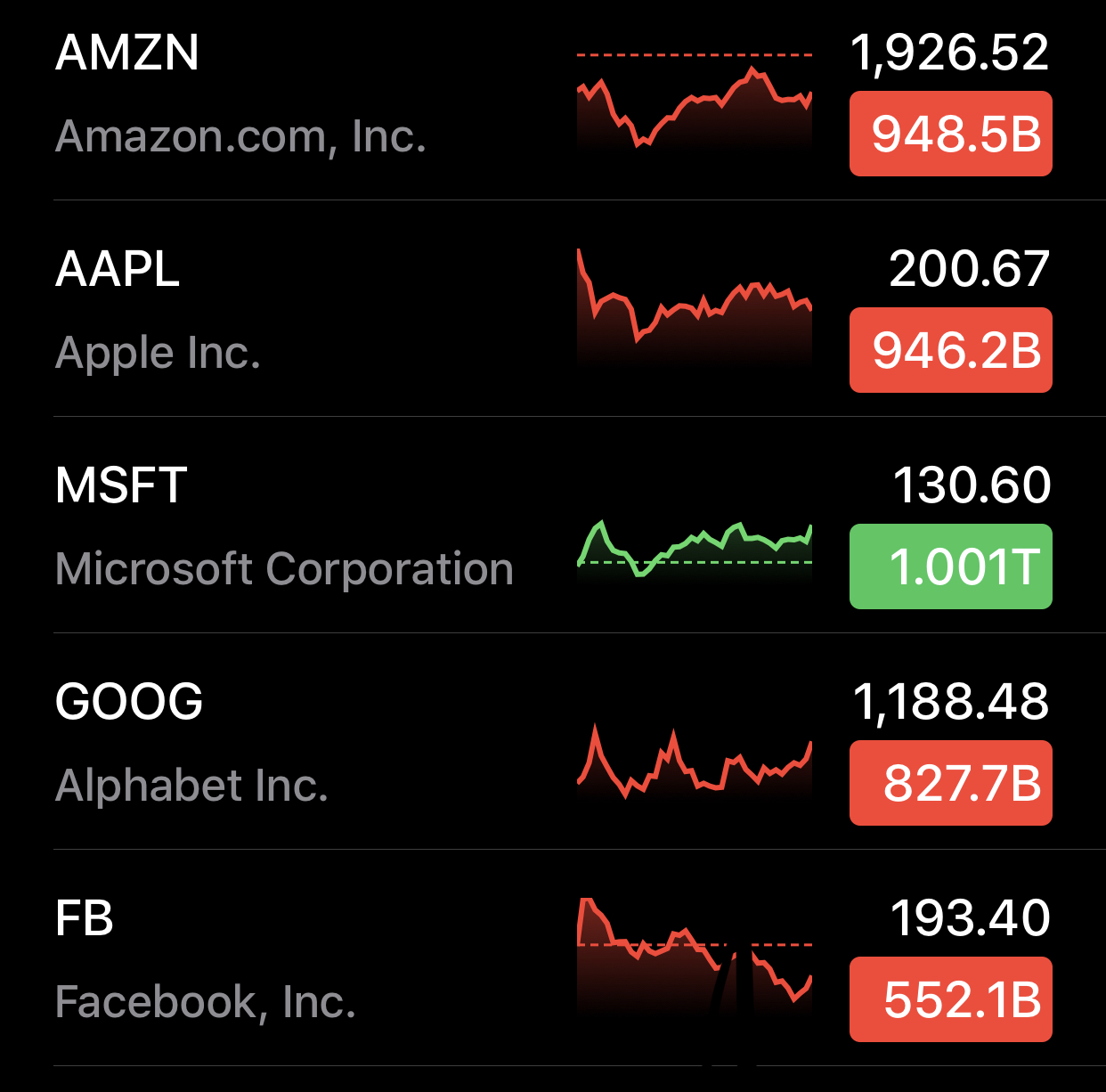Click the Microsoft Corporation company name

pos(284,569)
